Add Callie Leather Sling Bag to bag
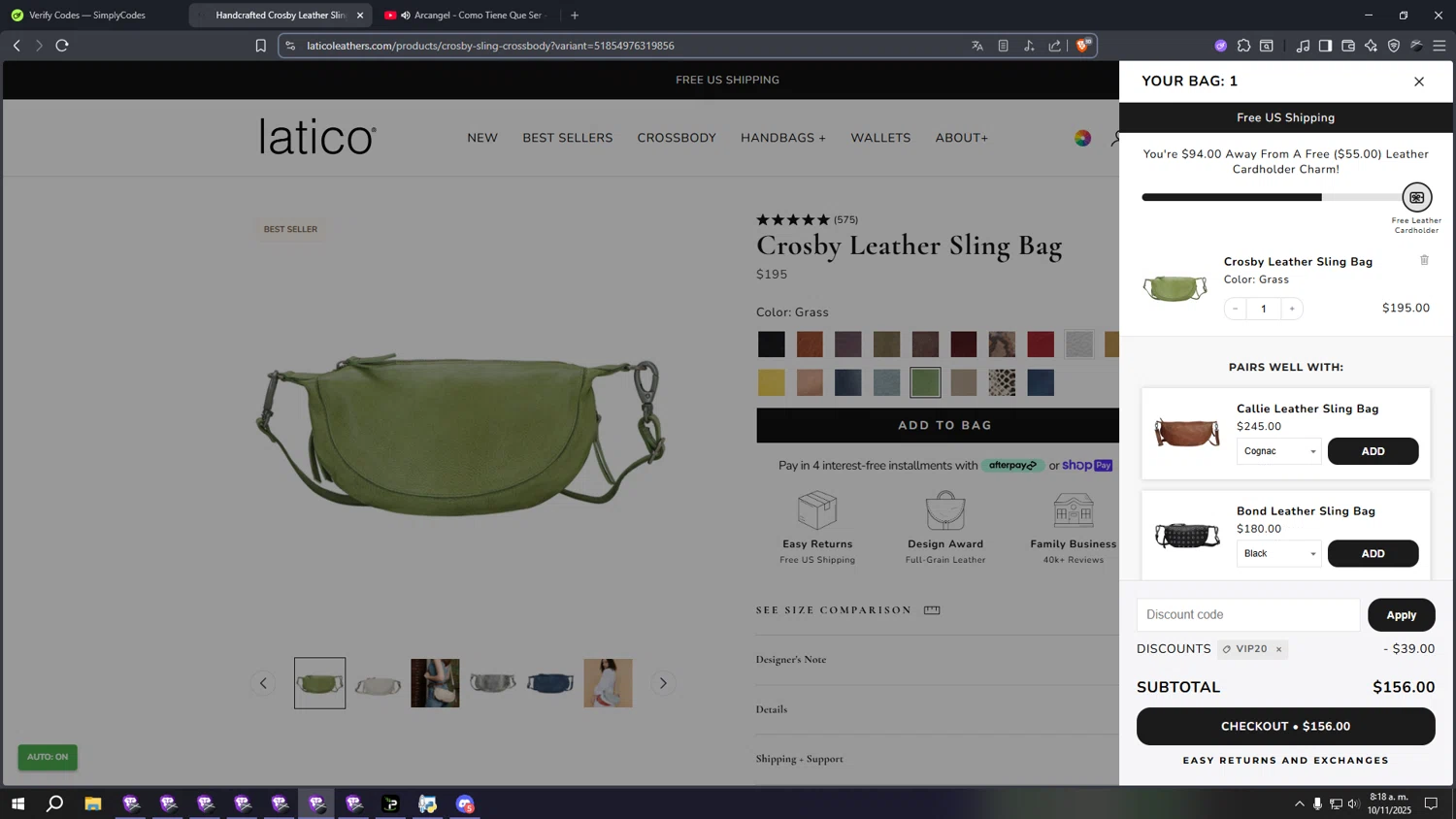Viewport: 1456px width, 819px height. [x=1373, y=451]
